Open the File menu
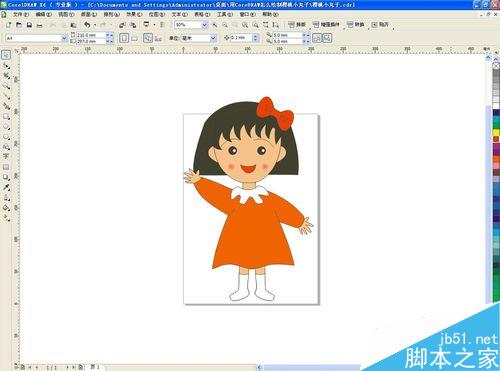The height and width of the screenshot is (371, 500). click(21, 14)
